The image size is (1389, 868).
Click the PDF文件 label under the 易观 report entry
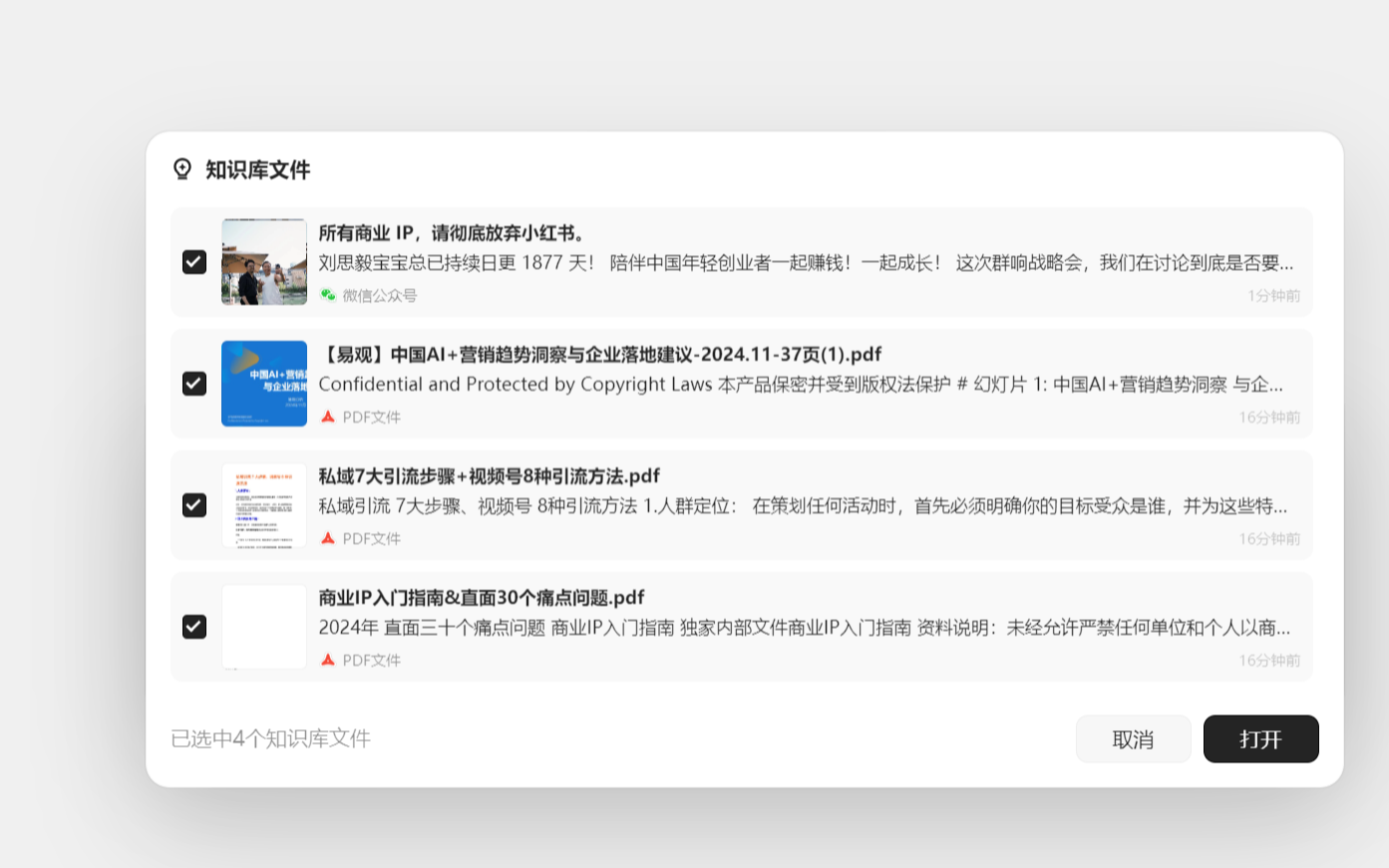pos(373,417)
